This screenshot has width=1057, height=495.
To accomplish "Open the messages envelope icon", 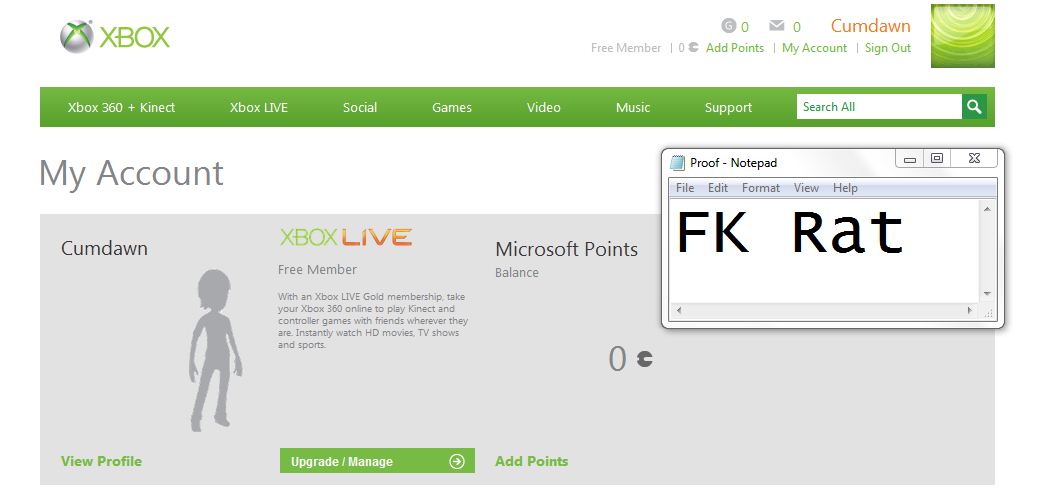I will [777, 26].
